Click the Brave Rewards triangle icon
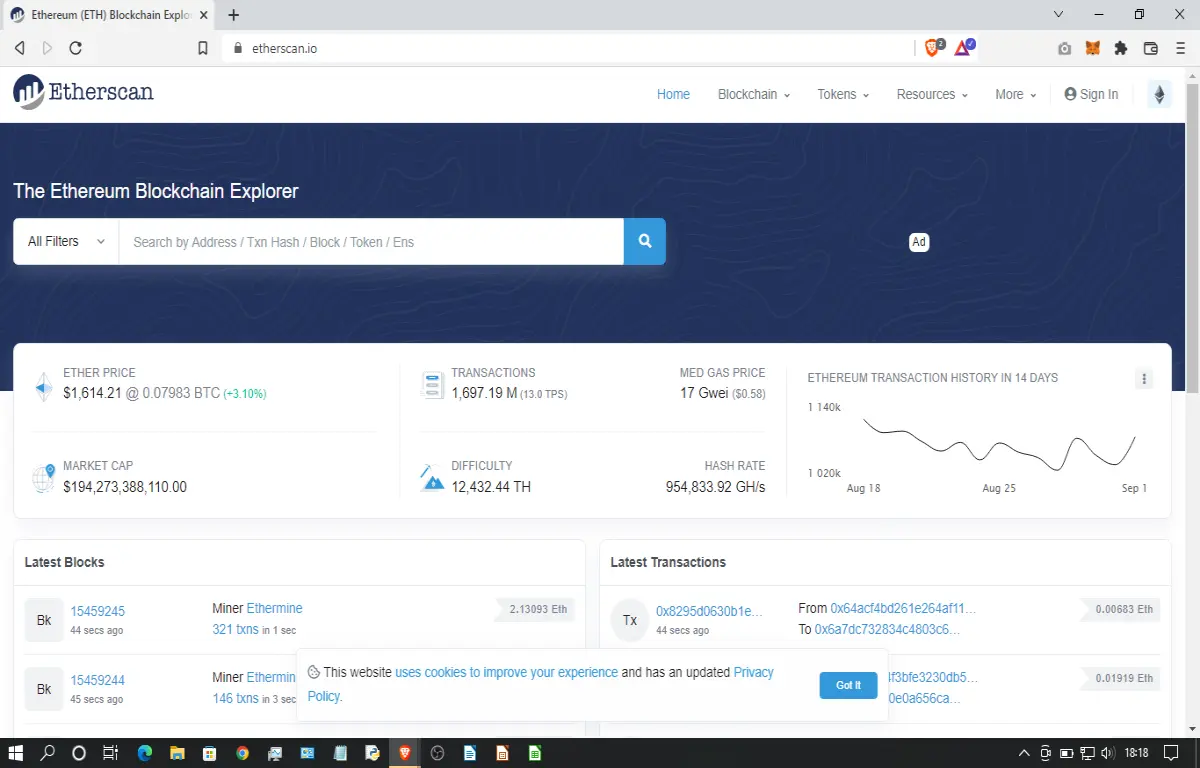Viewport: 1200px width, 768px height. 963,47
